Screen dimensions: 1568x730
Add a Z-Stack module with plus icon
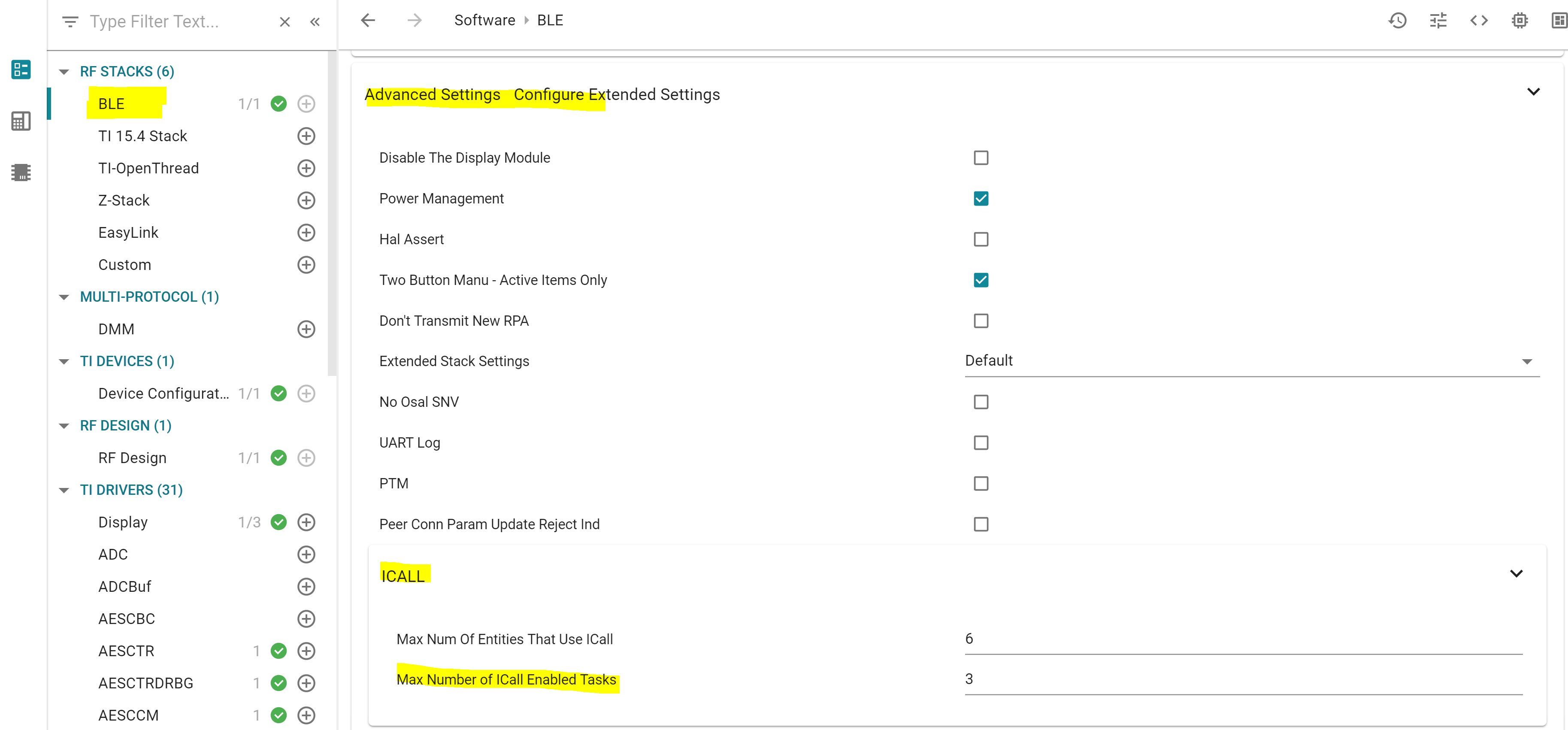[x=306, y=200]
